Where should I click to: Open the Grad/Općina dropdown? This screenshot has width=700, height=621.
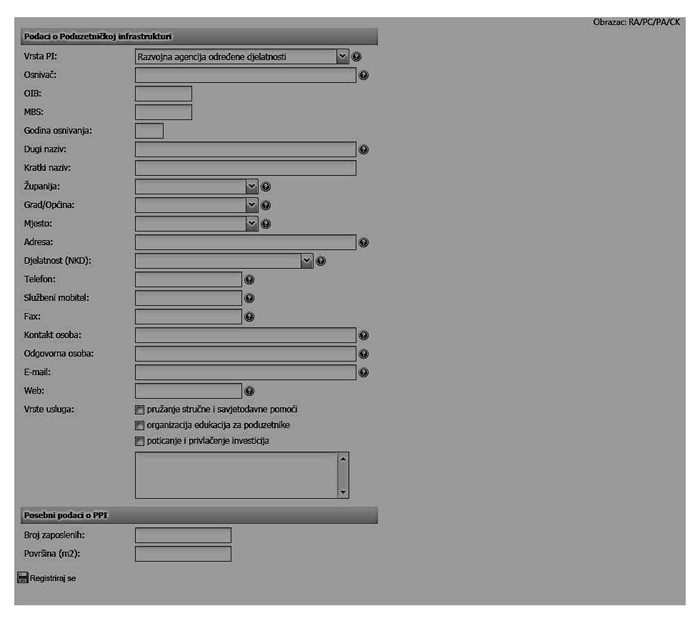252,205
